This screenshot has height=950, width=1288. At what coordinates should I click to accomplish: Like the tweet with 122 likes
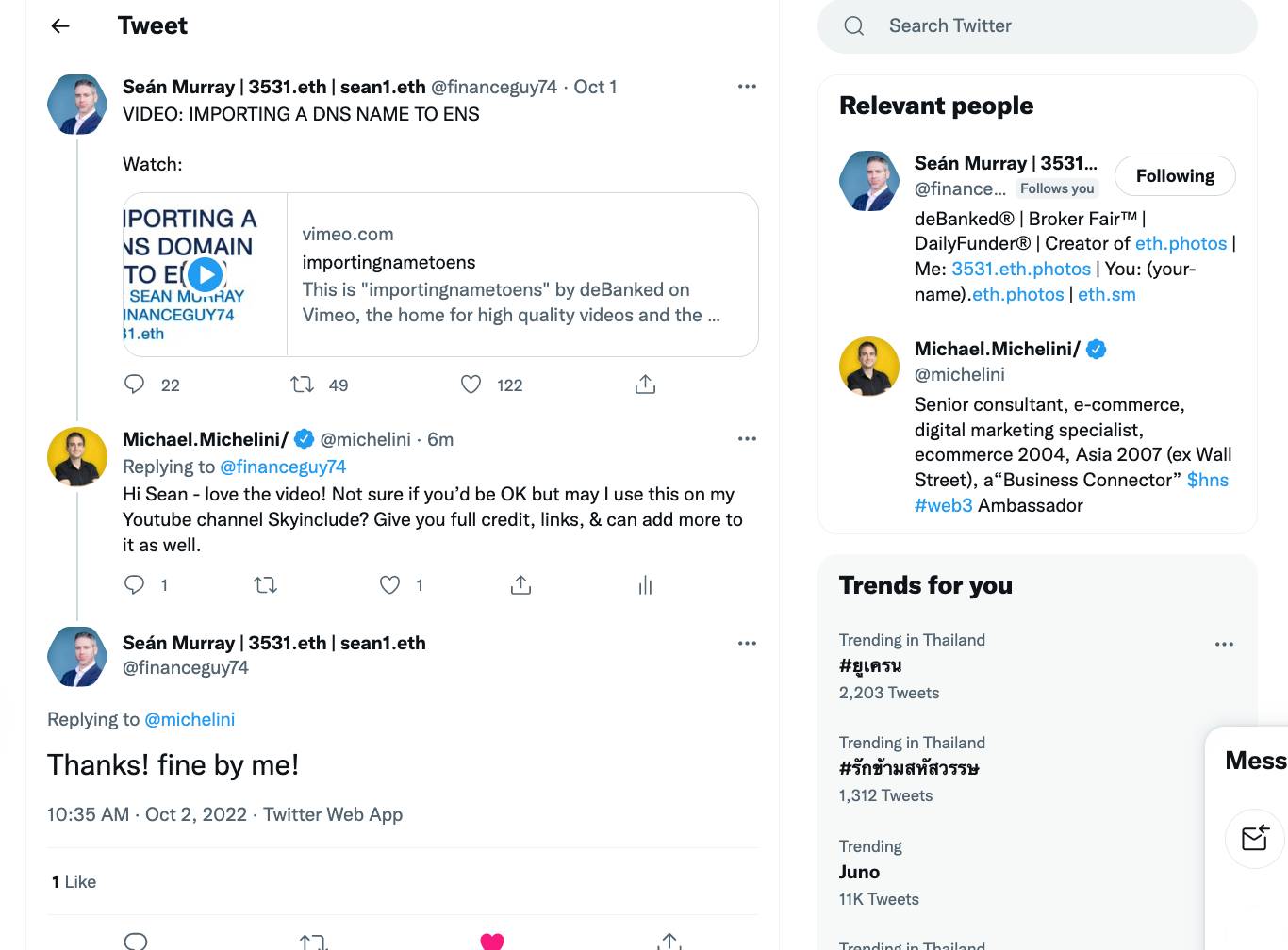pyautogui.click(x=471, y=385)
